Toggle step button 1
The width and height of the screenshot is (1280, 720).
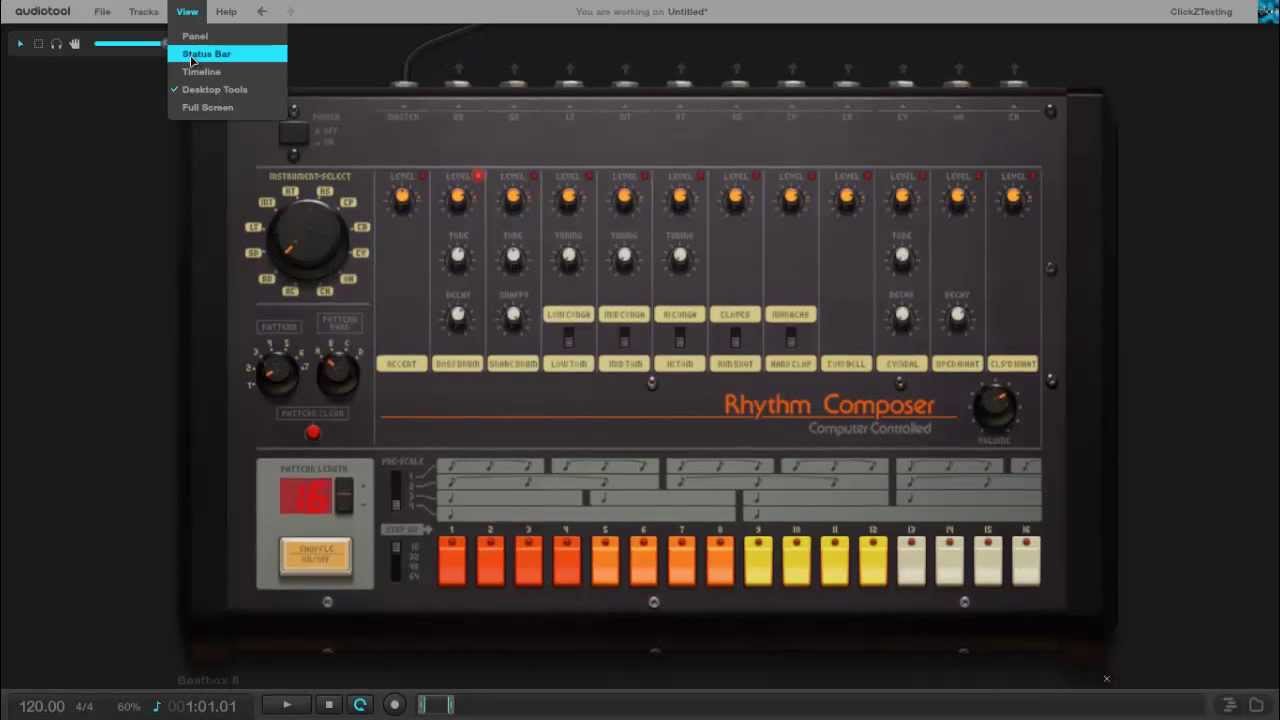(x=452, y=561)
